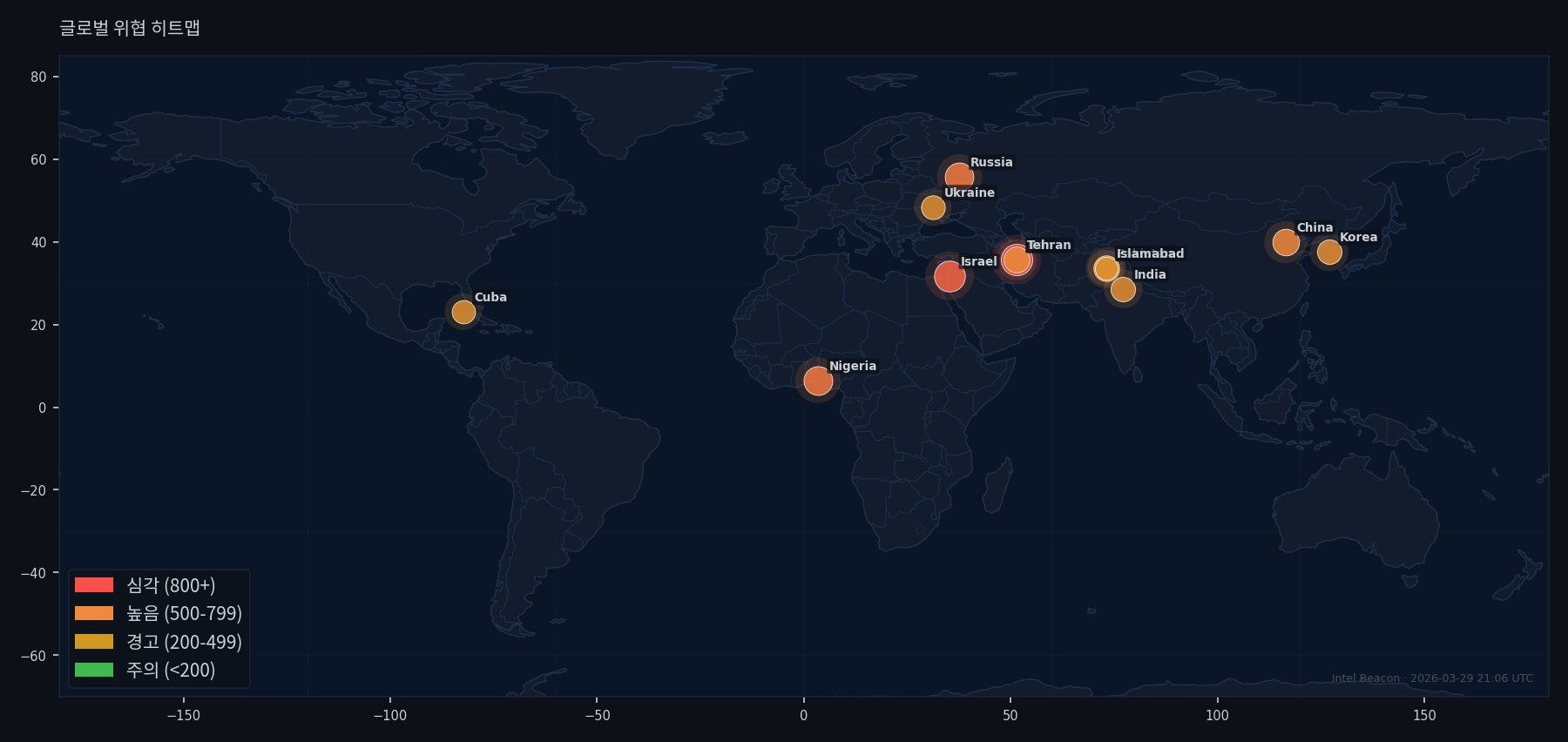
Task: Click the 100 longitude axis label
Action: coord(1217,716)
